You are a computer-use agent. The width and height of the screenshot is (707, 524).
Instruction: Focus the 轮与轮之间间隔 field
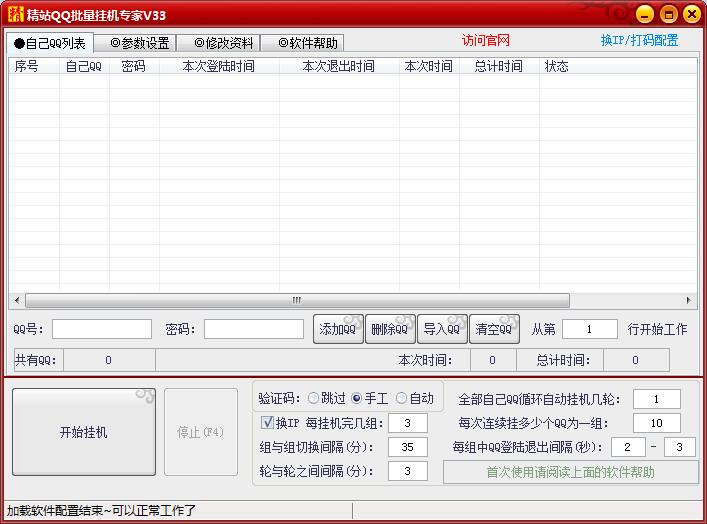(x=408, y=471)
